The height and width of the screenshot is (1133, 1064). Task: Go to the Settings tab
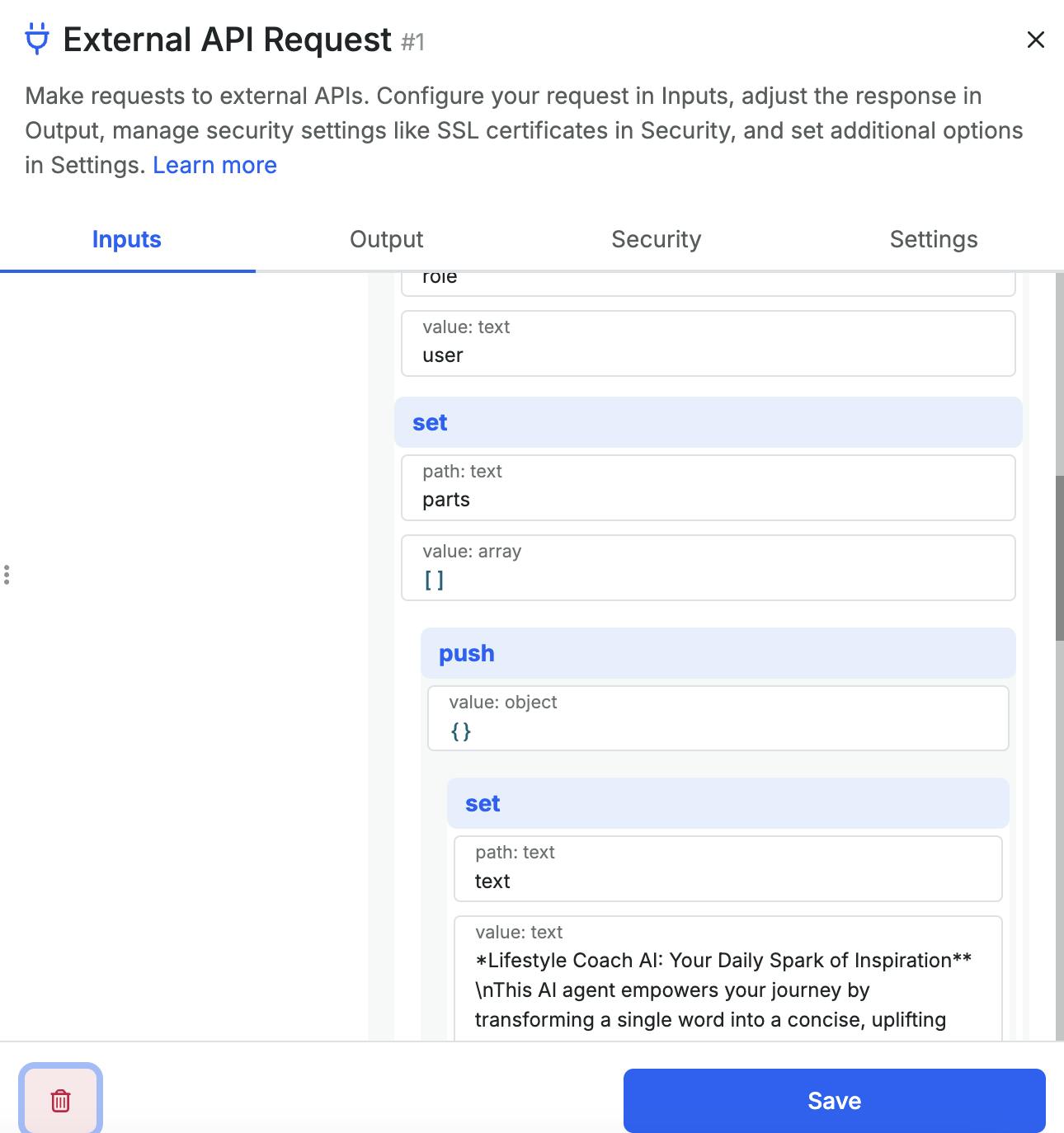(x=933, y=239)
